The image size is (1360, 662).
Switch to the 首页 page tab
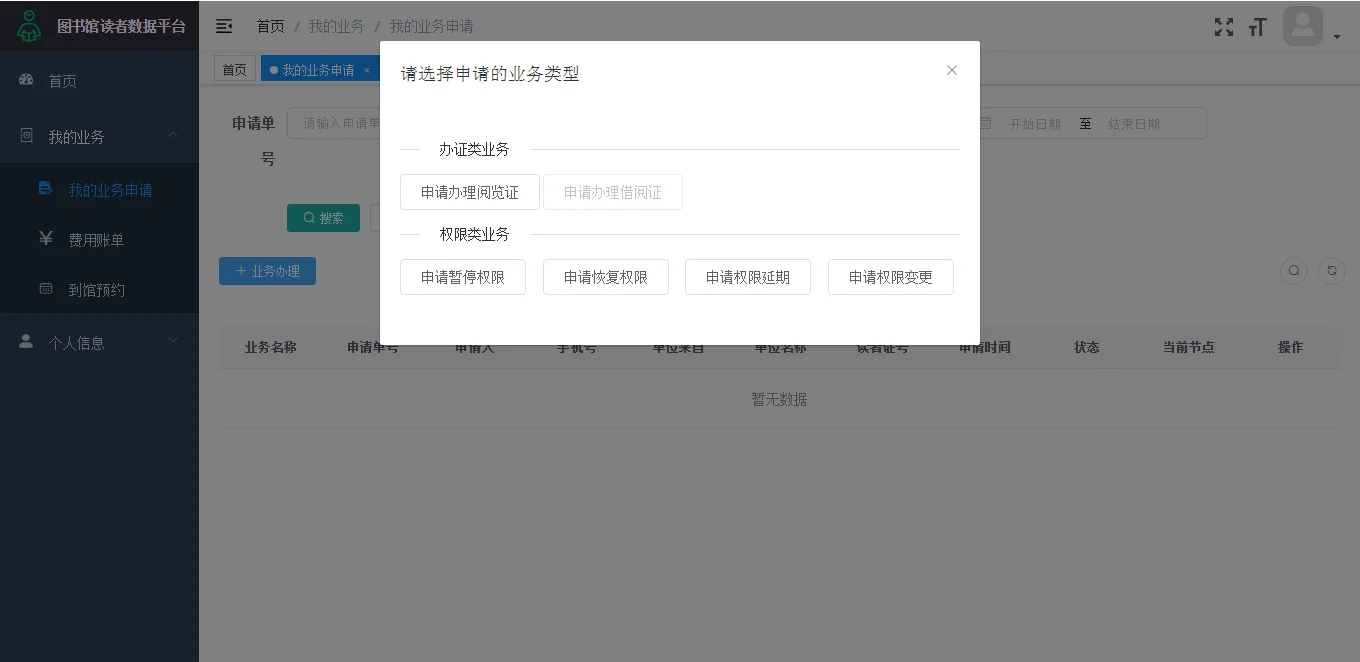[234, 69]
